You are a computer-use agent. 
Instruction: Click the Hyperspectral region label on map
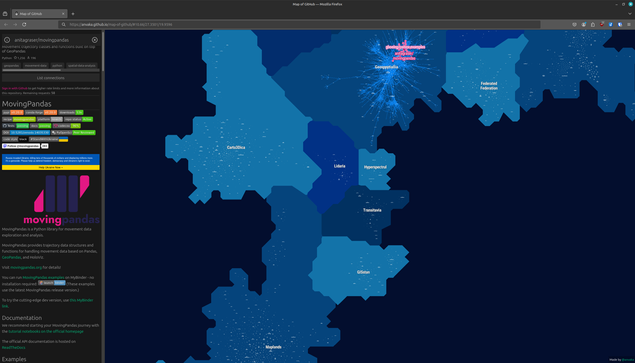[375, 167]
